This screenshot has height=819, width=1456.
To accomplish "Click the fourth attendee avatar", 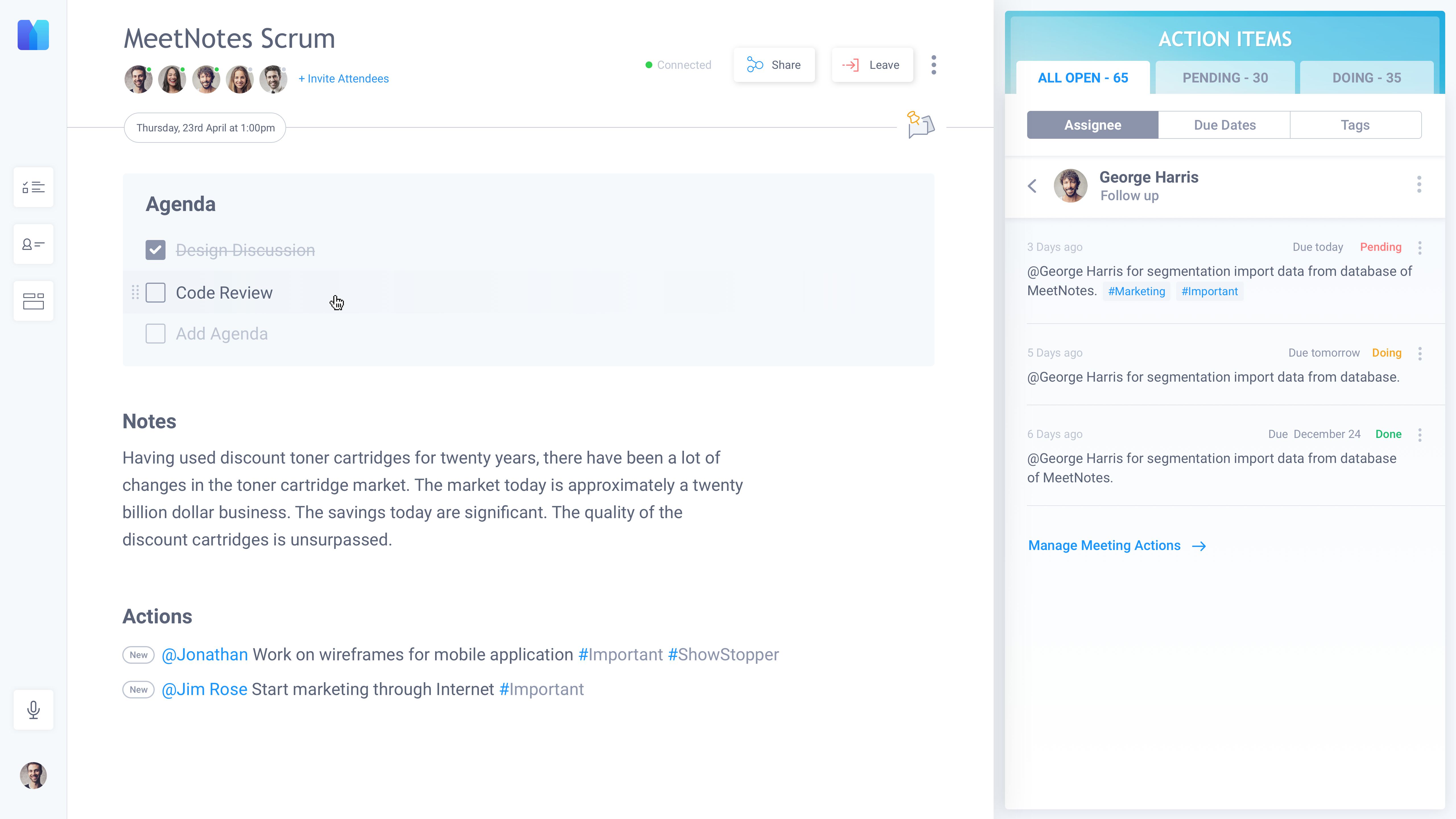I will 240,79.
